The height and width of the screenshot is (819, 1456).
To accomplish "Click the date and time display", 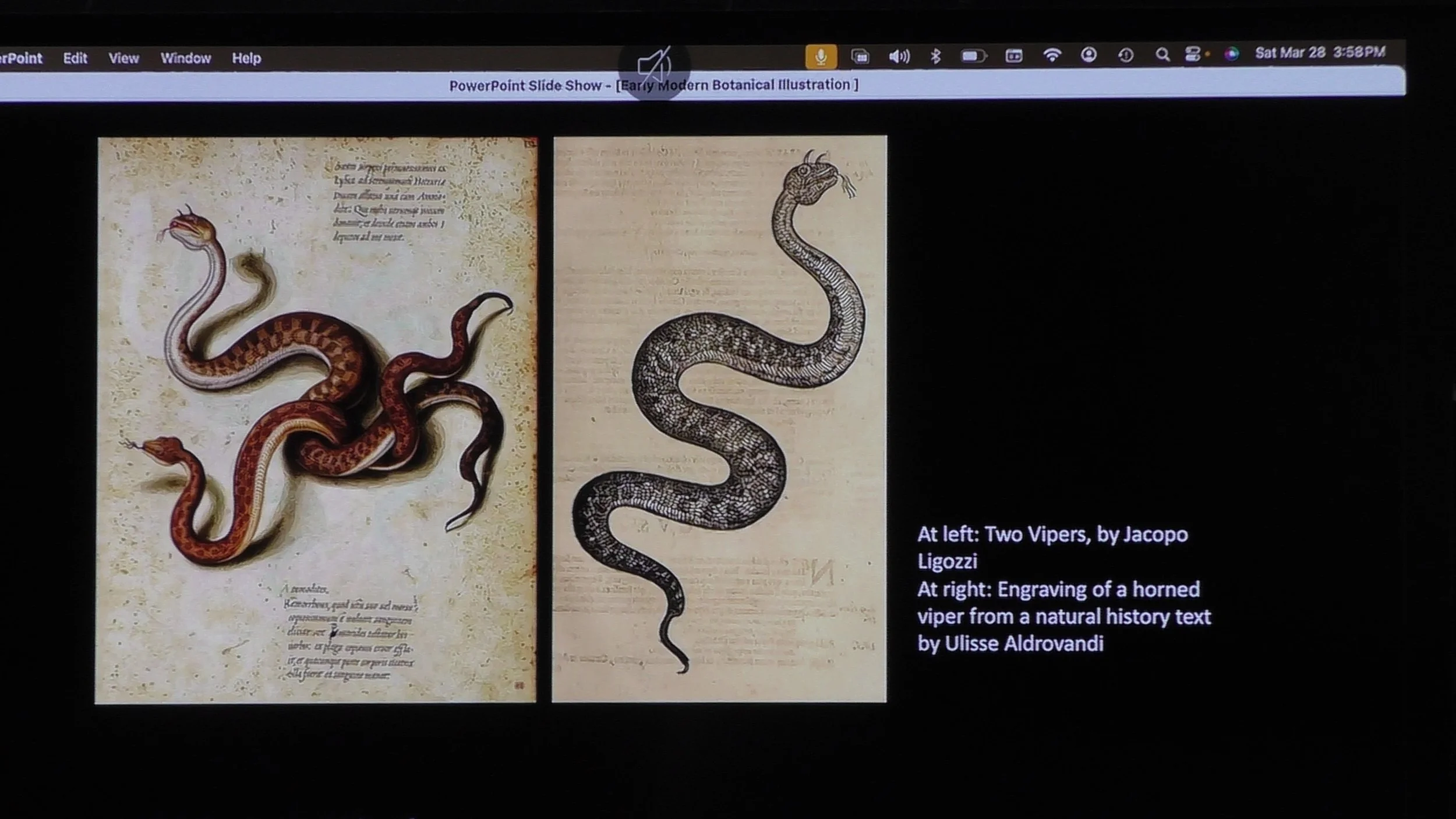I will (x=1320, y=52).
